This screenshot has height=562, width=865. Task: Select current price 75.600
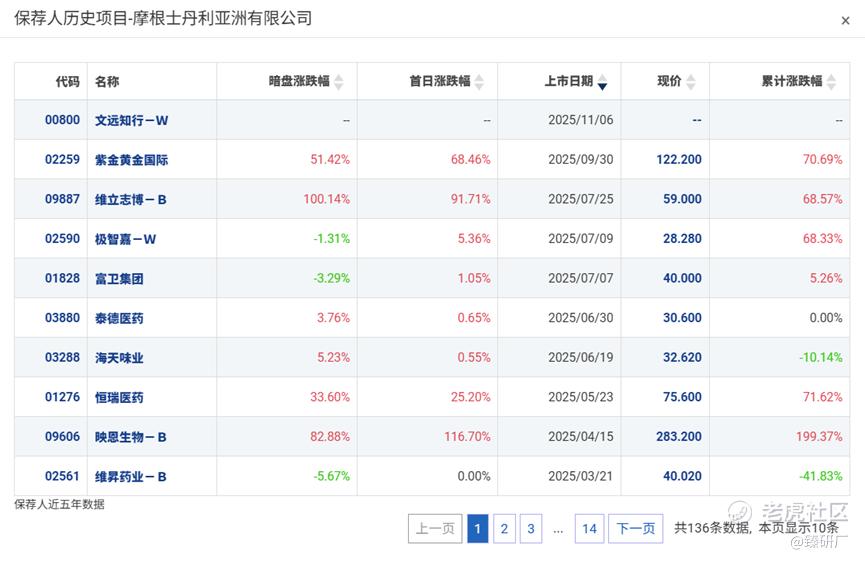pos(682,397)
